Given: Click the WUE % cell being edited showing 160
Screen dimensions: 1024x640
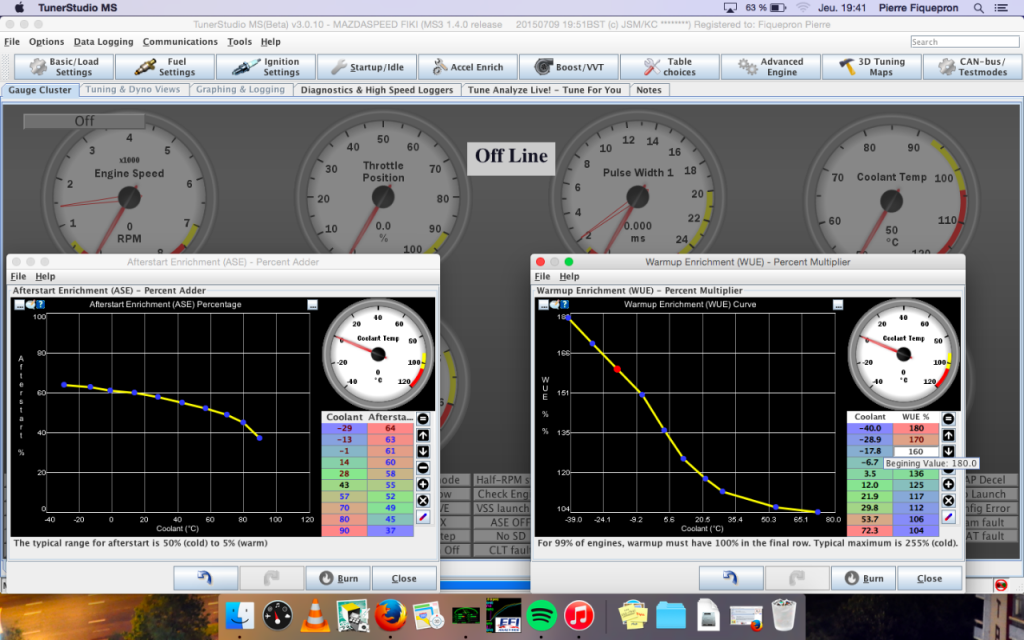Looking at the screenshot, I should coord(916,451).
